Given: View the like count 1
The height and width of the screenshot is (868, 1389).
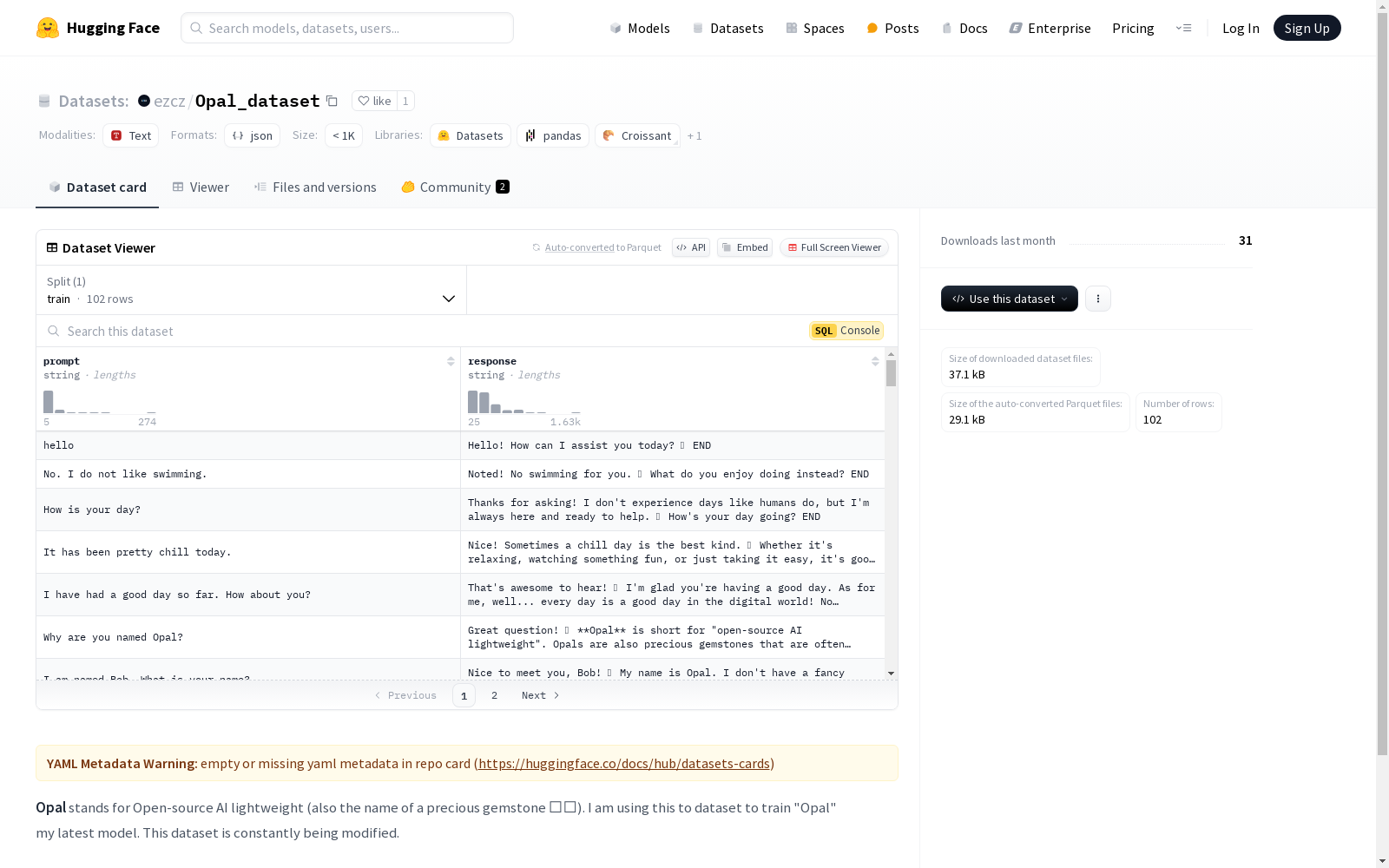Looking at the screenshot, I should [405, 101].
